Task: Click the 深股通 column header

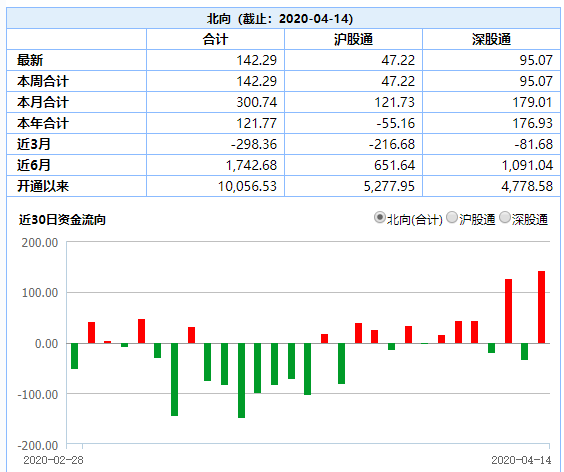Action: click(491, 39)
